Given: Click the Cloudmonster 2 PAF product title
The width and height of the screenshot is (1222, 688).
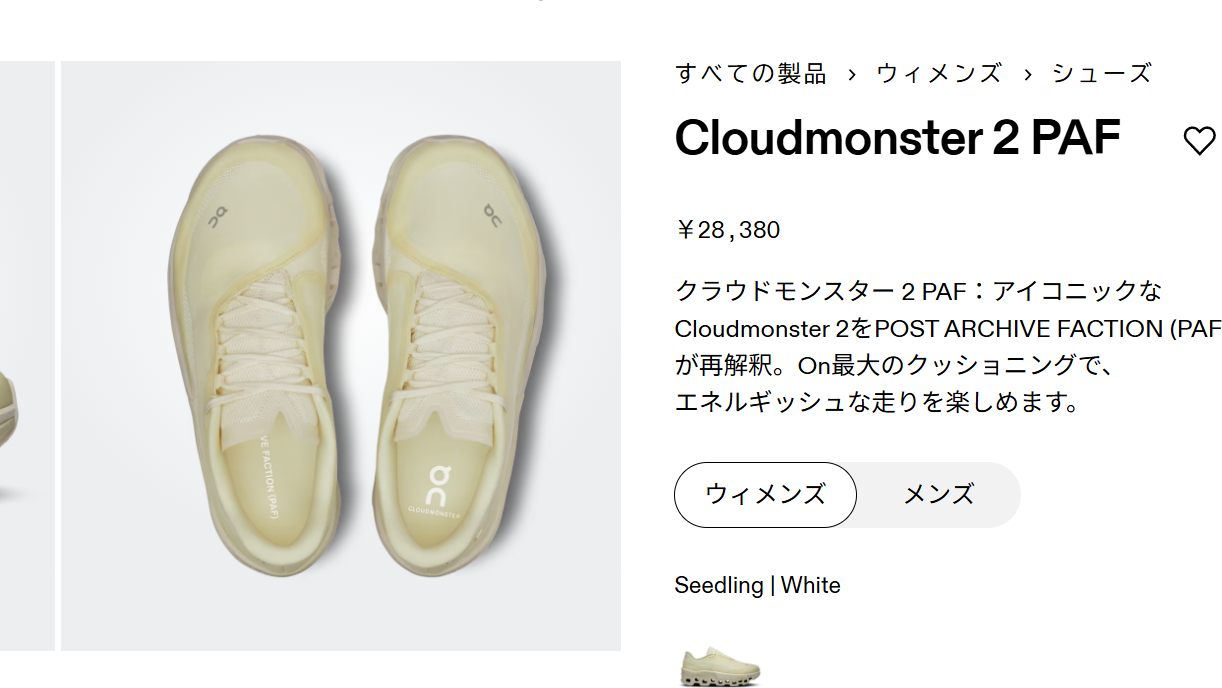Looking at the screenshot, I should [897, 137].
